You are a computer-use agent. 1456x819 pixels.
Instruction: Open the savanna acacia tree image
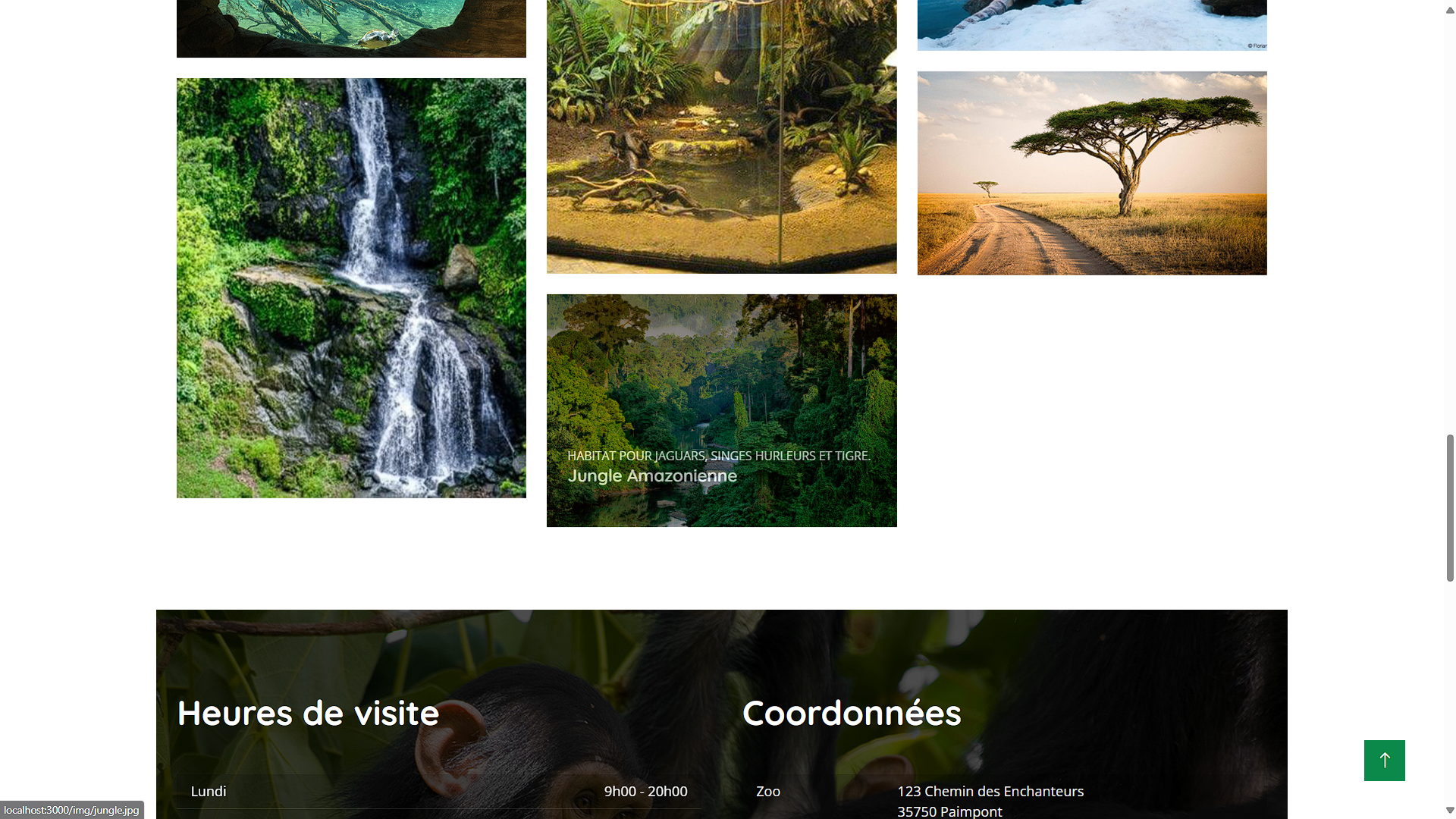point(1092,173)
